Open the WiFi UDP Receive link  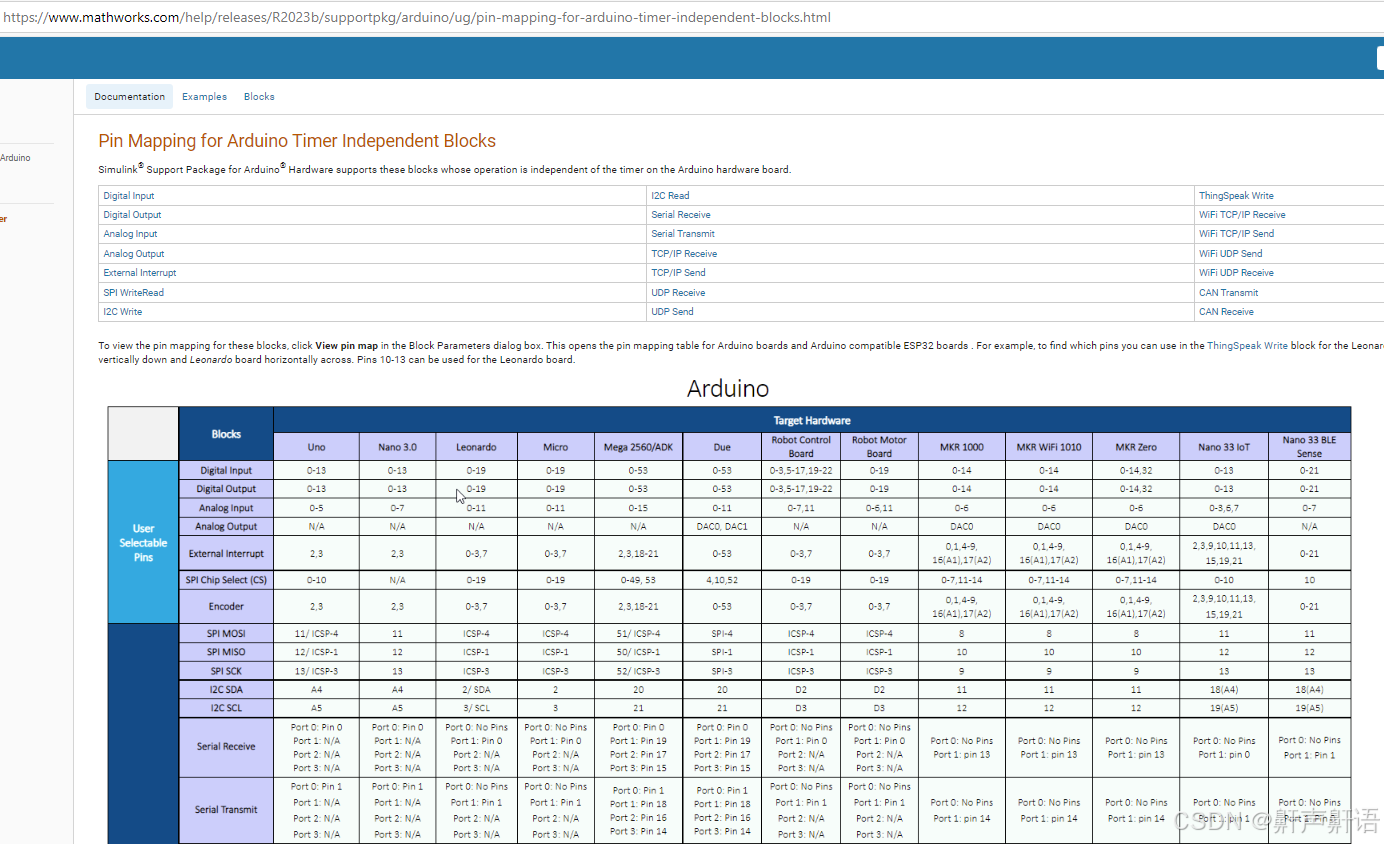1236,273
